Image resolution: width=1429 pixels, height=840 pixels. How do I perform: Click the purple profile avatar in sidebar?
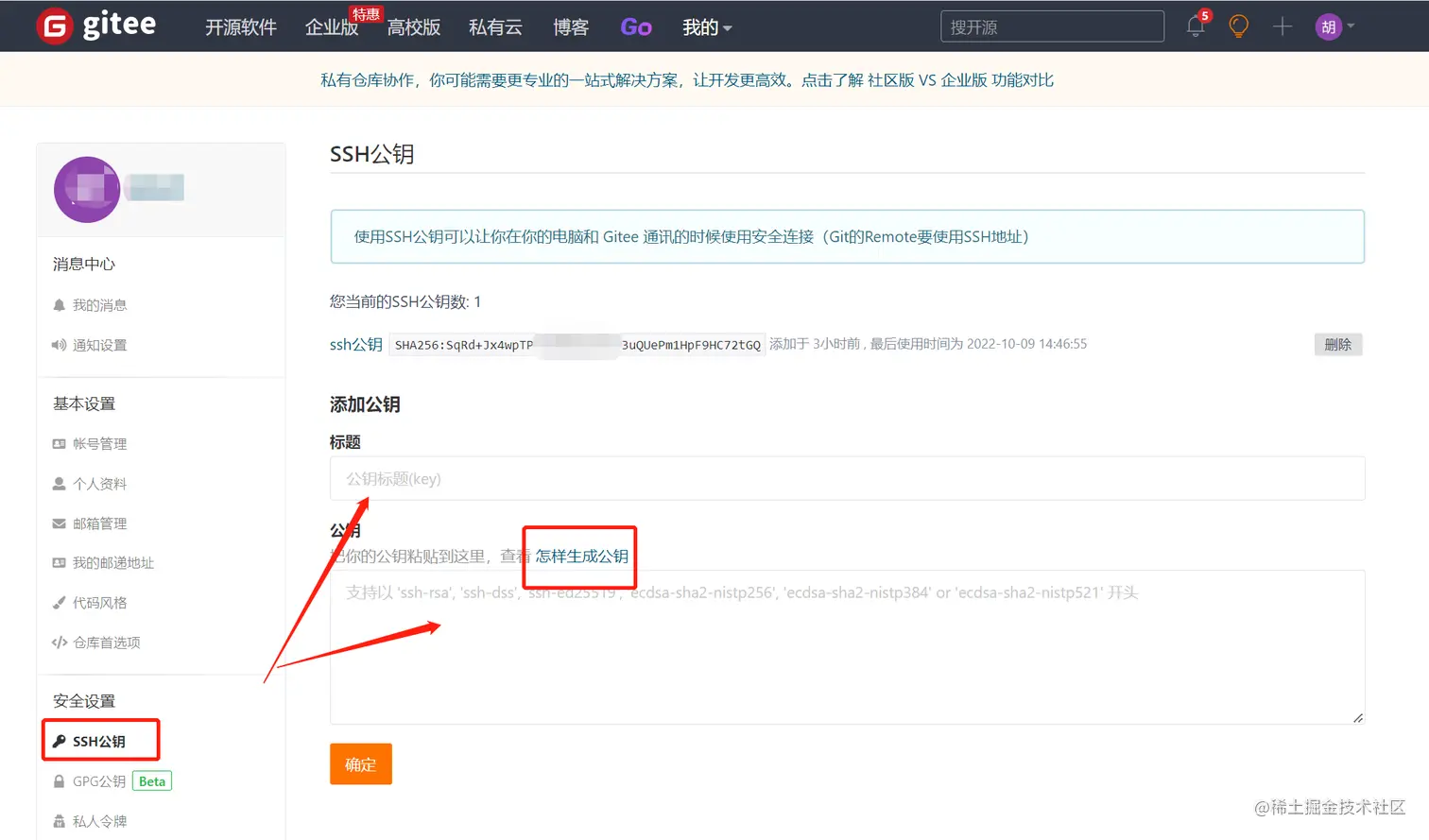pyautogui.click(x=87, y=189)
